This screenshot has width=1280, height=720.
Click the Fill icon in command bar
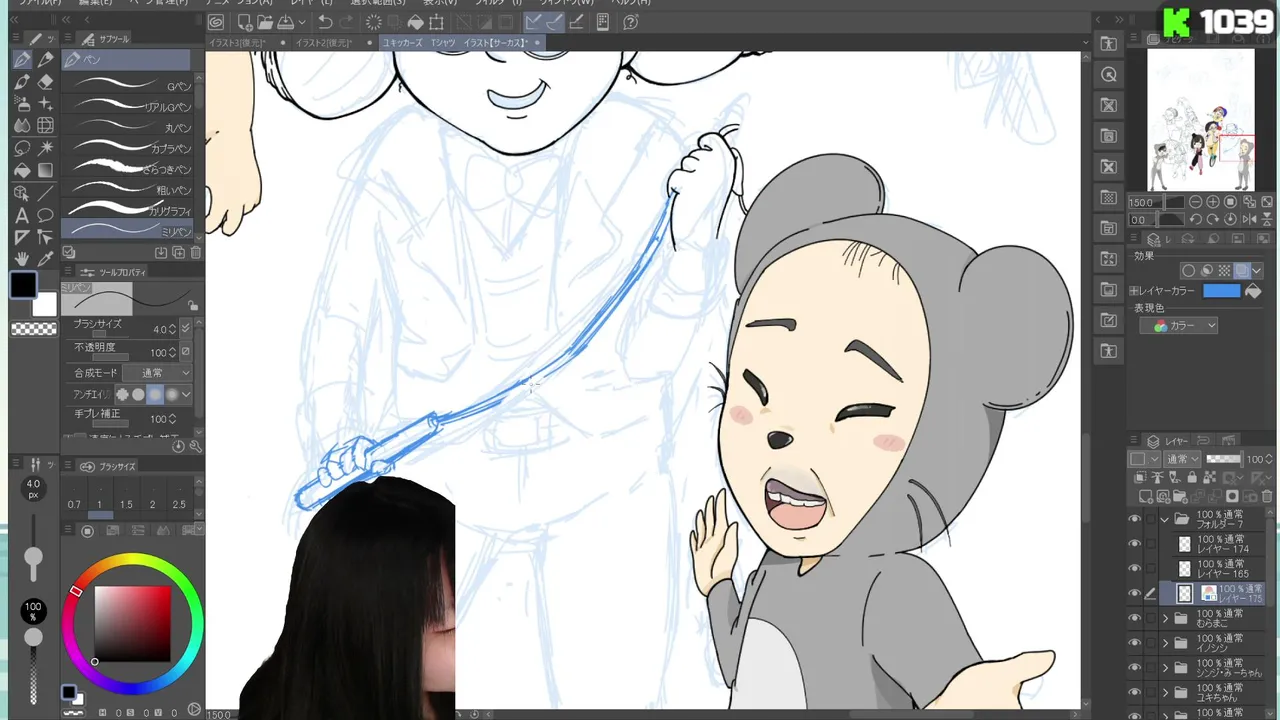(x=415, y=22)
